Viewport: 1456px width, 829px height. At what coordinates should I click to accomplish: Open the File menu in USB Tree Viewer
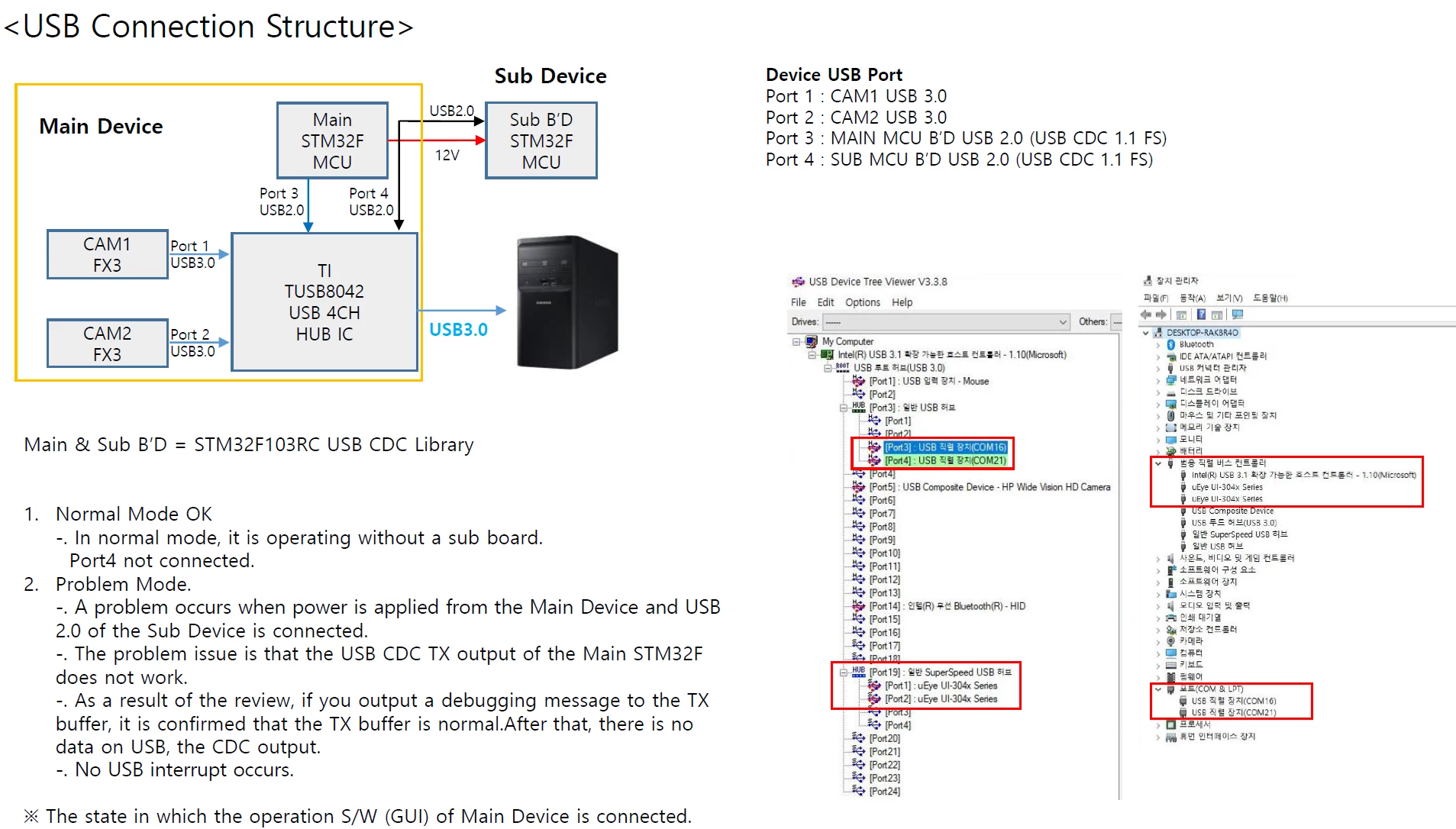coord(799,302)
